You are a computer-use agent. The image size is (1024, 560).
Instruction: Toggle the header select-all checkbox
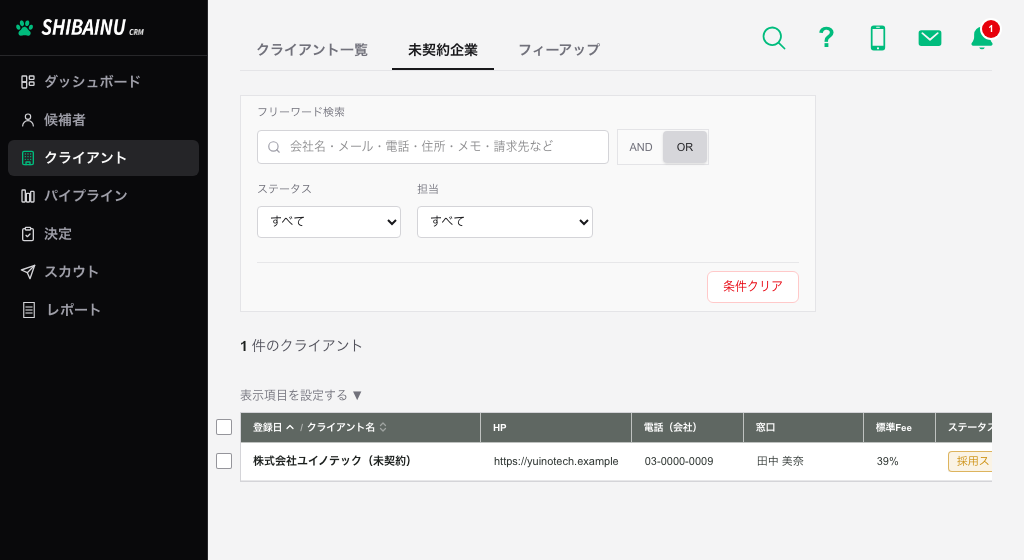[x=224, y=427]
